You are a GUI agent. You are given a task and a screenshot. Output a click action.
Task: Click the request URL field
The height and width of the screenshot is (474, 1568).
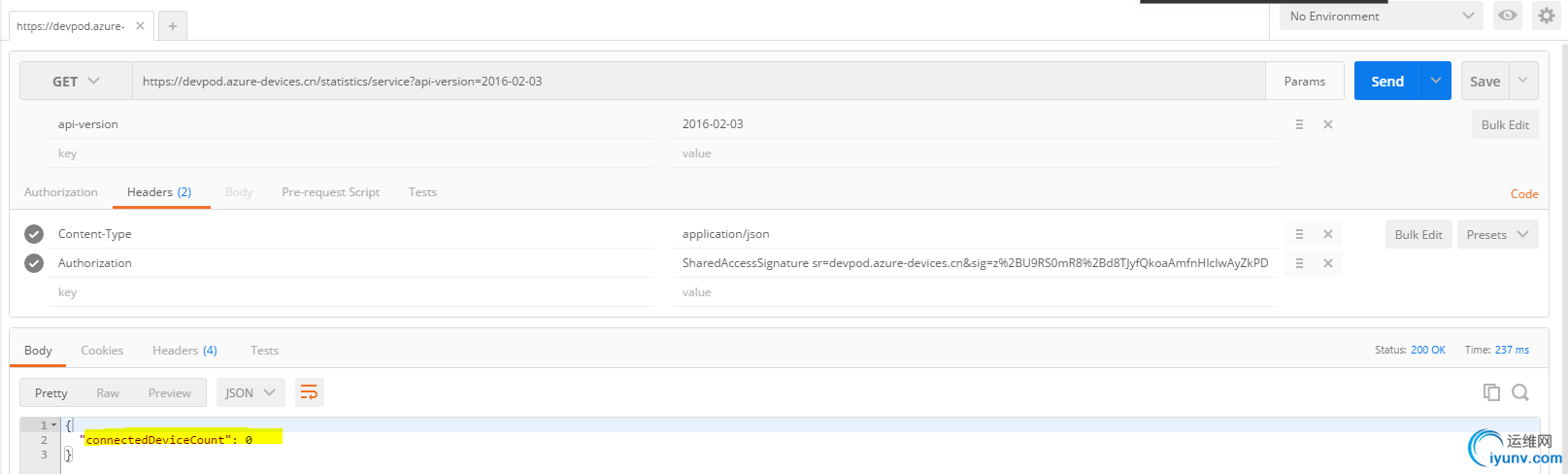point(698,82)
